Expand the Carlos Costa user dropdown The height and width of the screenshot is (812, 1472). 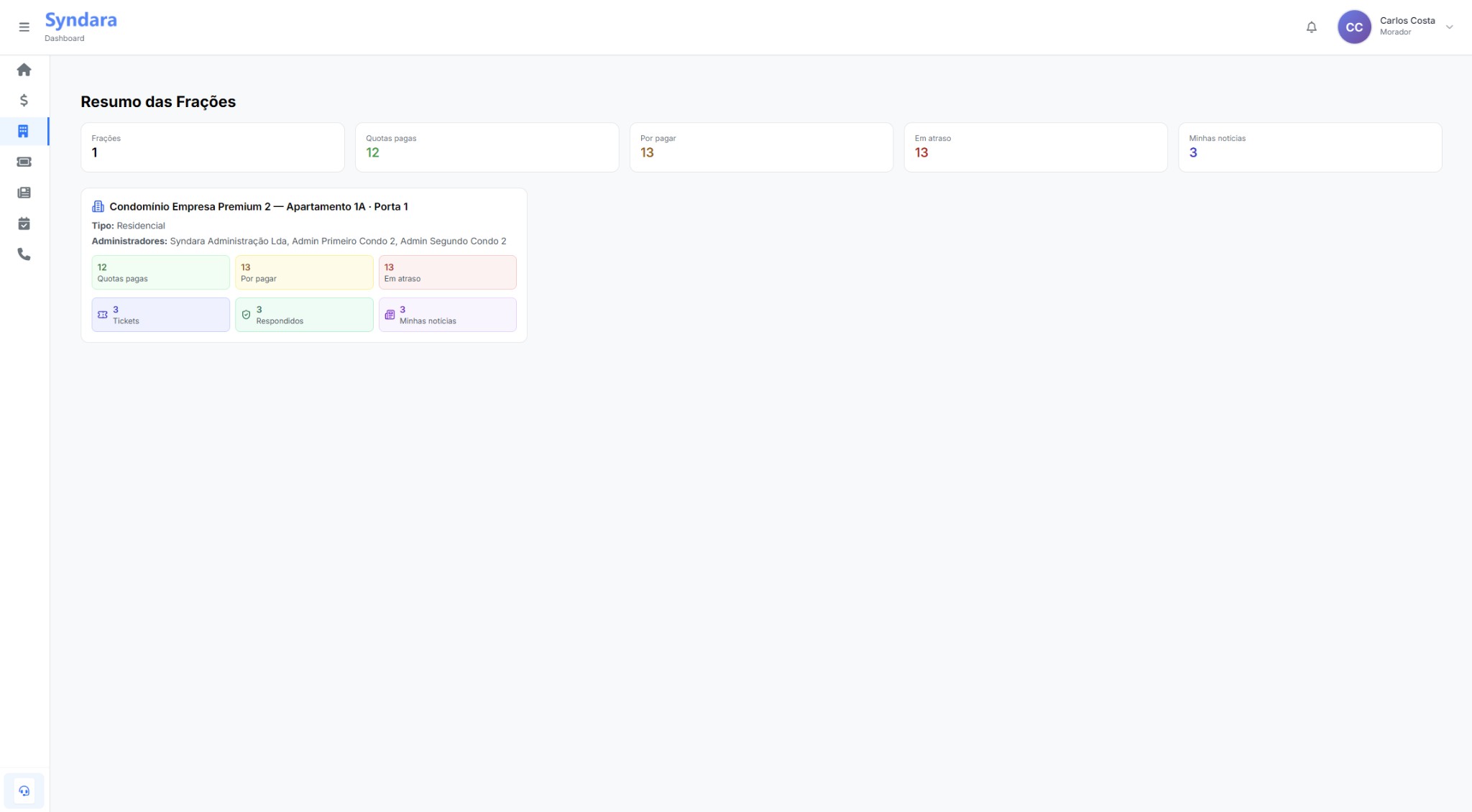pos(1449,27)
